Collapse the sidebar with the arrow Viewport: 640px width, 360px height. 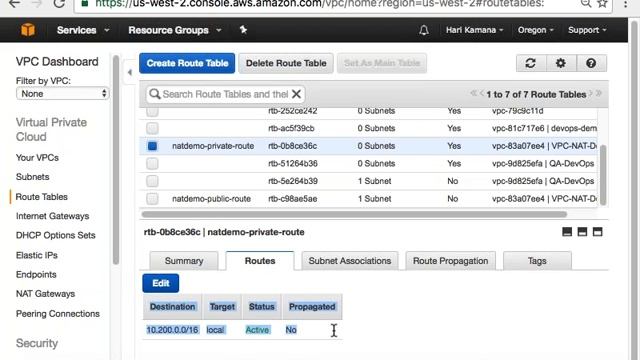pyautogui.click(x=129, y=73)
